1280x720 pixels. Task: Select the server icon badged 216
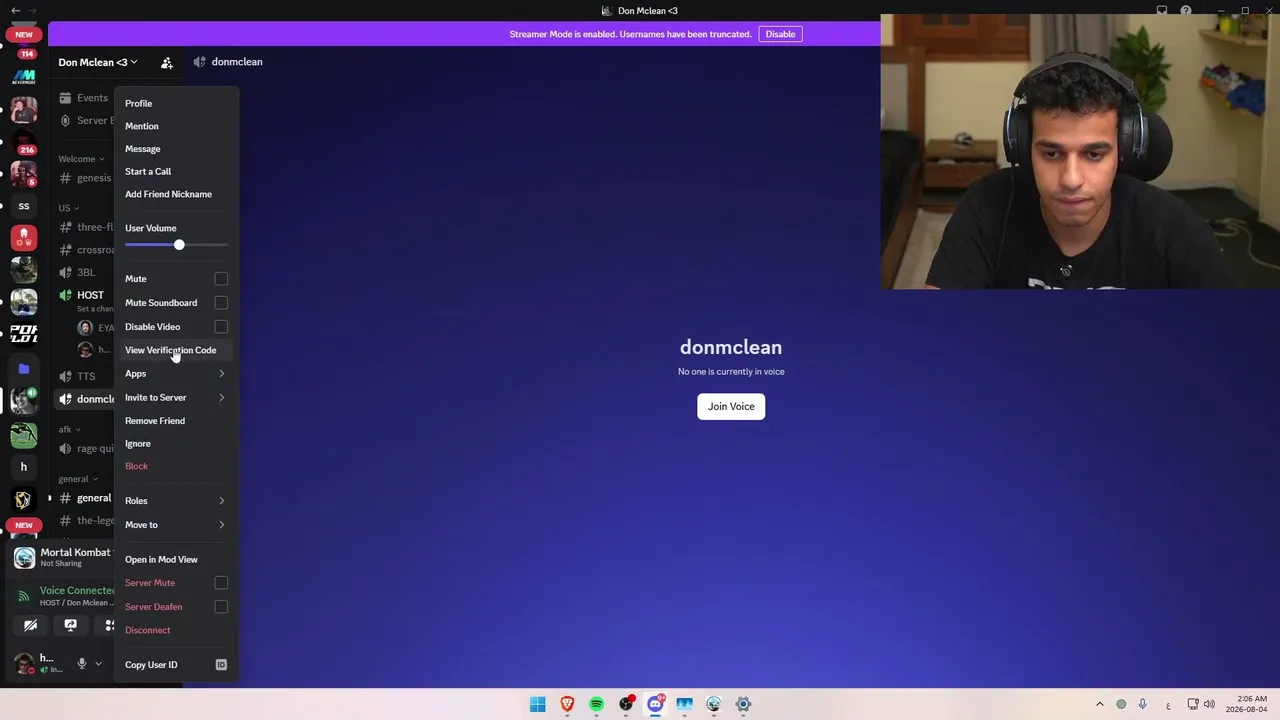[24, 141]
